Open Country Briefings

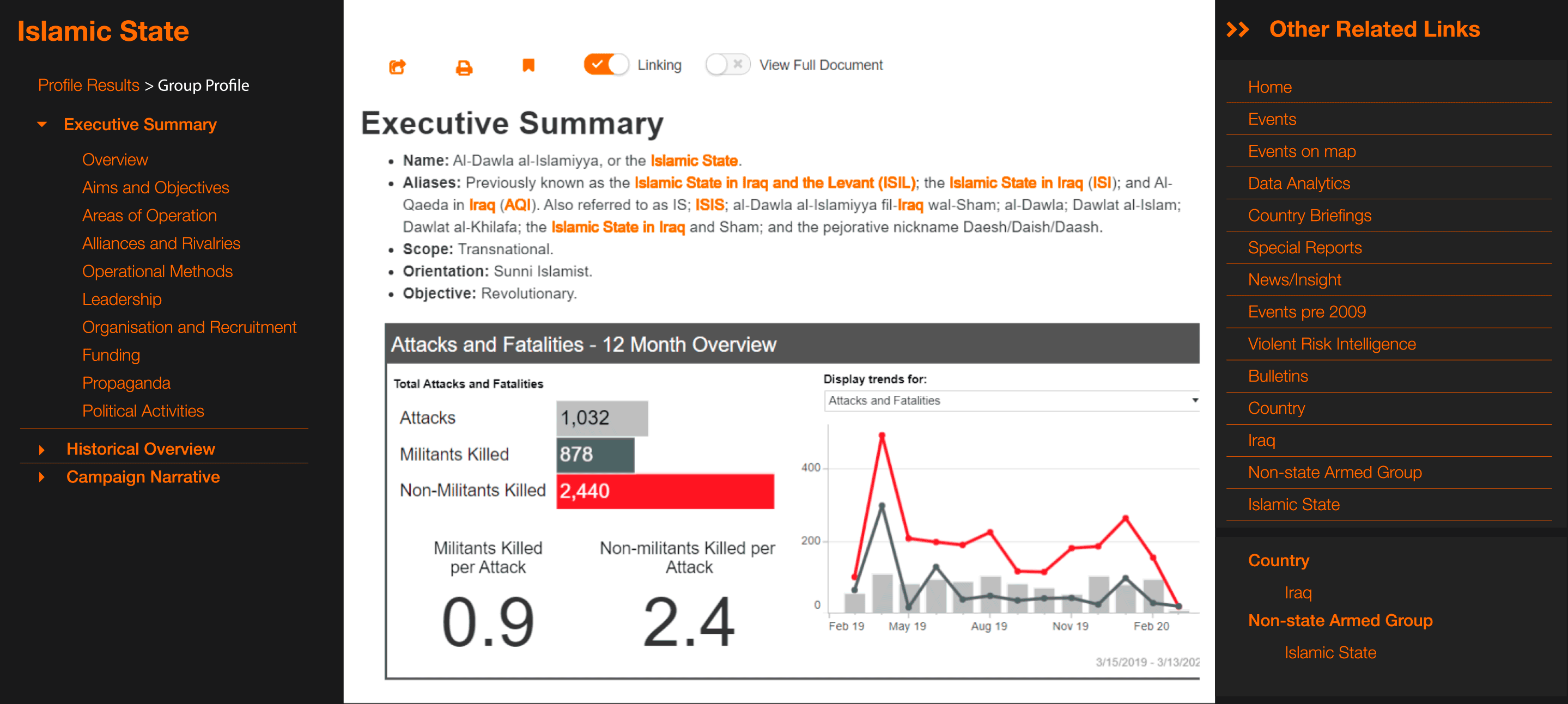1309,216
